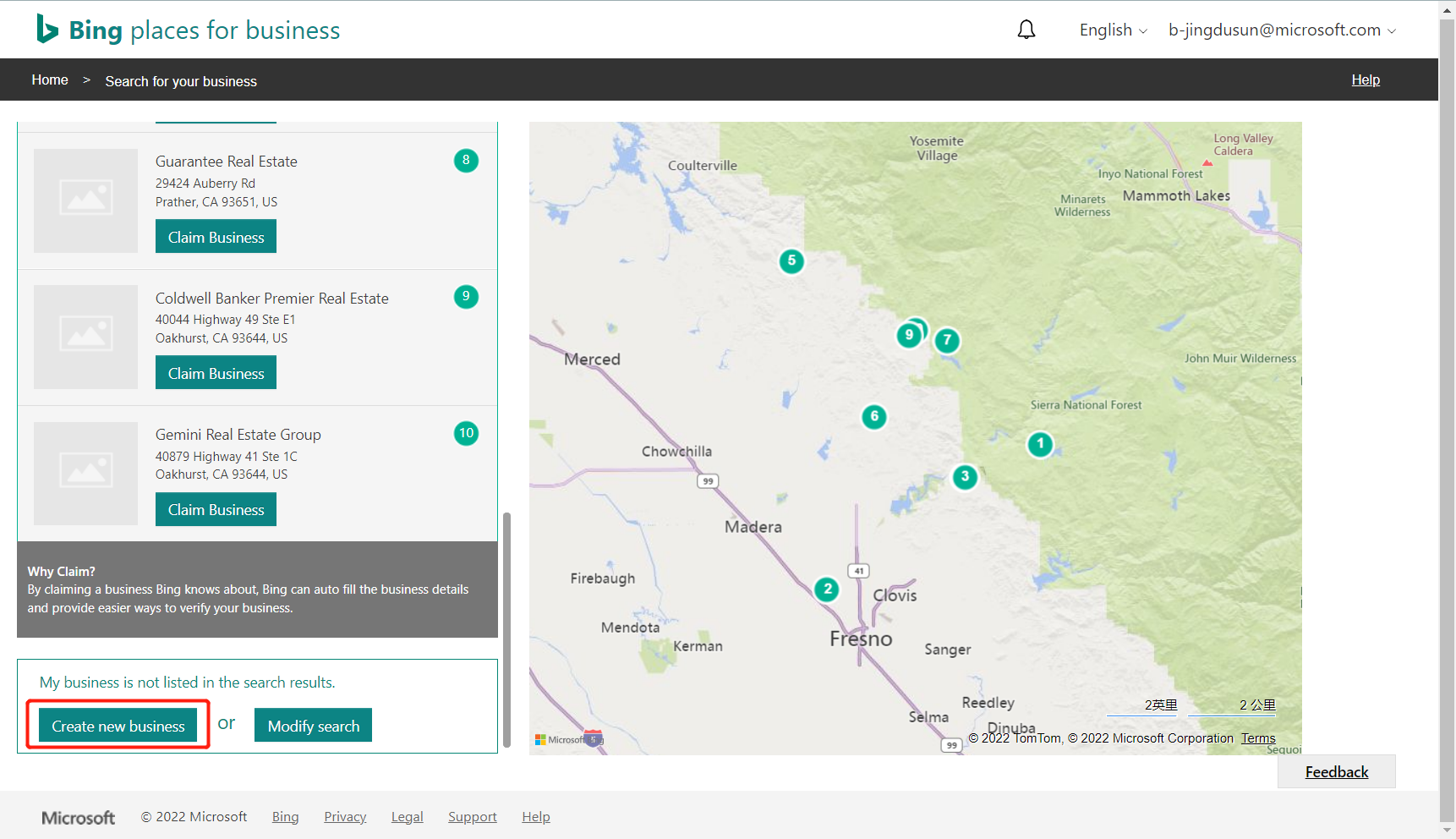Select map pin number 6
Image resolution: width=1456 pixels, height=839 pixels.
(x=874, y=416)
